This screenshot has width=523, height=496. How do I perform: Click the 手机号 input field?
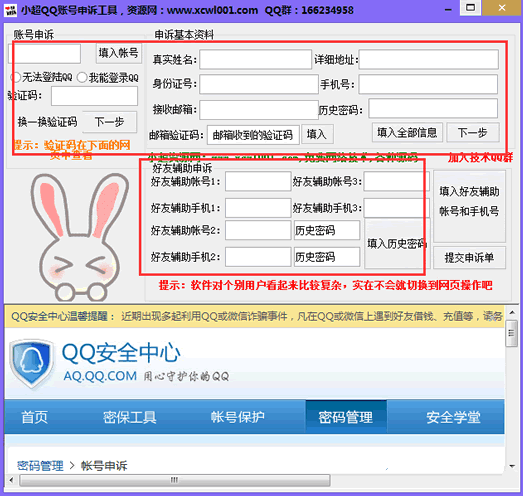tap(428, 84)
